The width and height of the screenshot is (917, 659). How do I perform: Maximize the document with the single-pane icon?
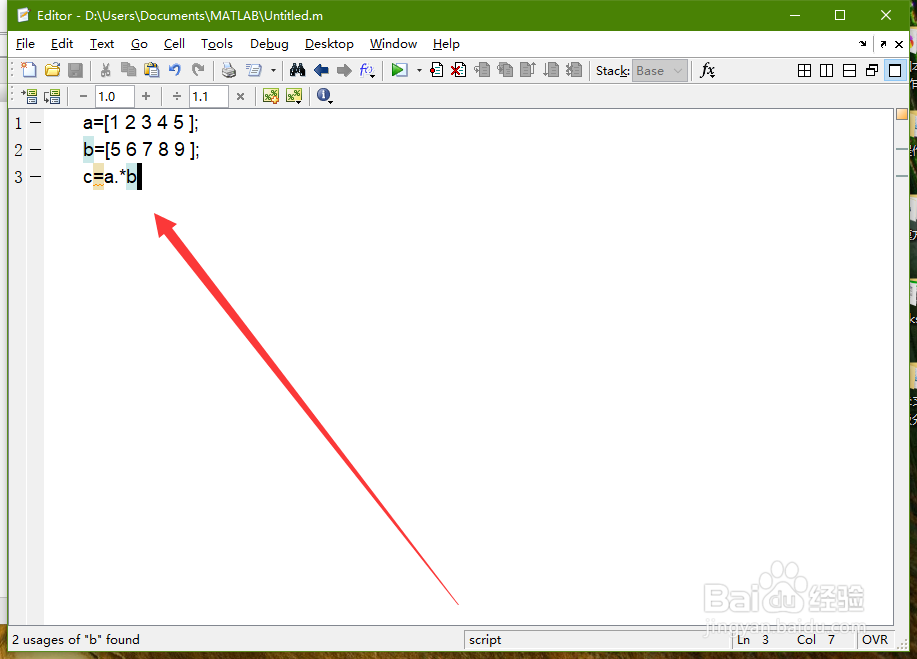pyautogui.click(x=895, y=70)
